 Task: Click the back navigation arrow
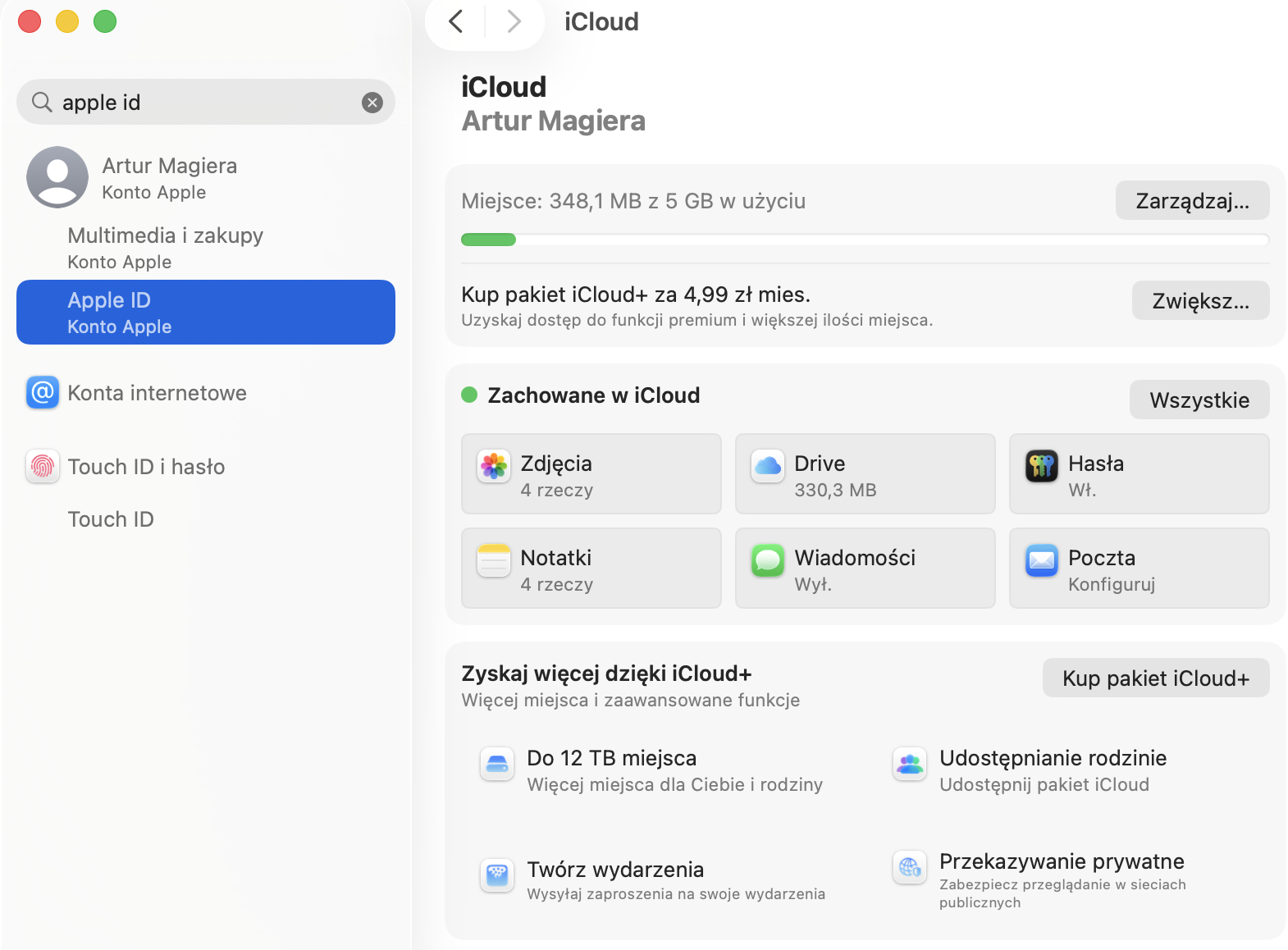(x=456, y=21)
